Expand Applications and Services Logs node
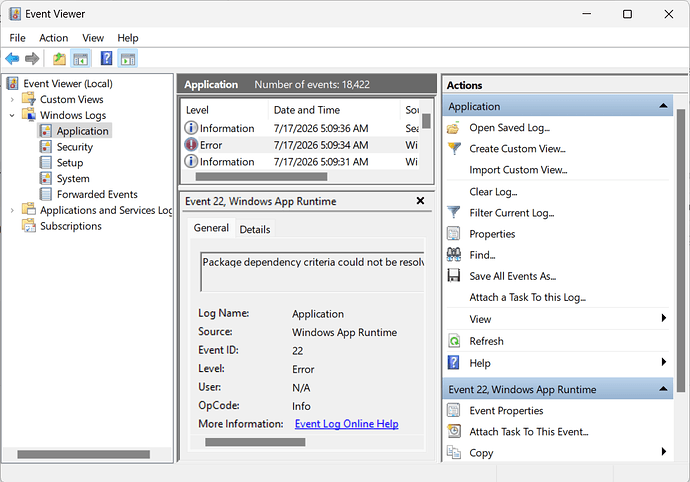The height and width of the screenshot is (482, 690). click(x=12, y=210)
